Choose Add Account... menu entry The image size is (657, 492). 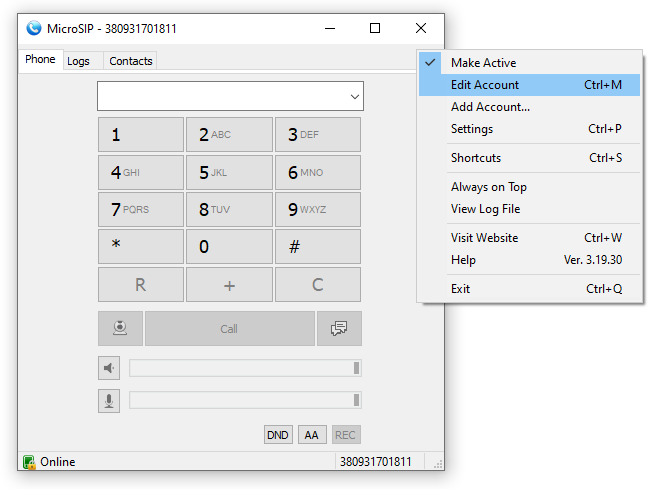[x=530, y=107]
